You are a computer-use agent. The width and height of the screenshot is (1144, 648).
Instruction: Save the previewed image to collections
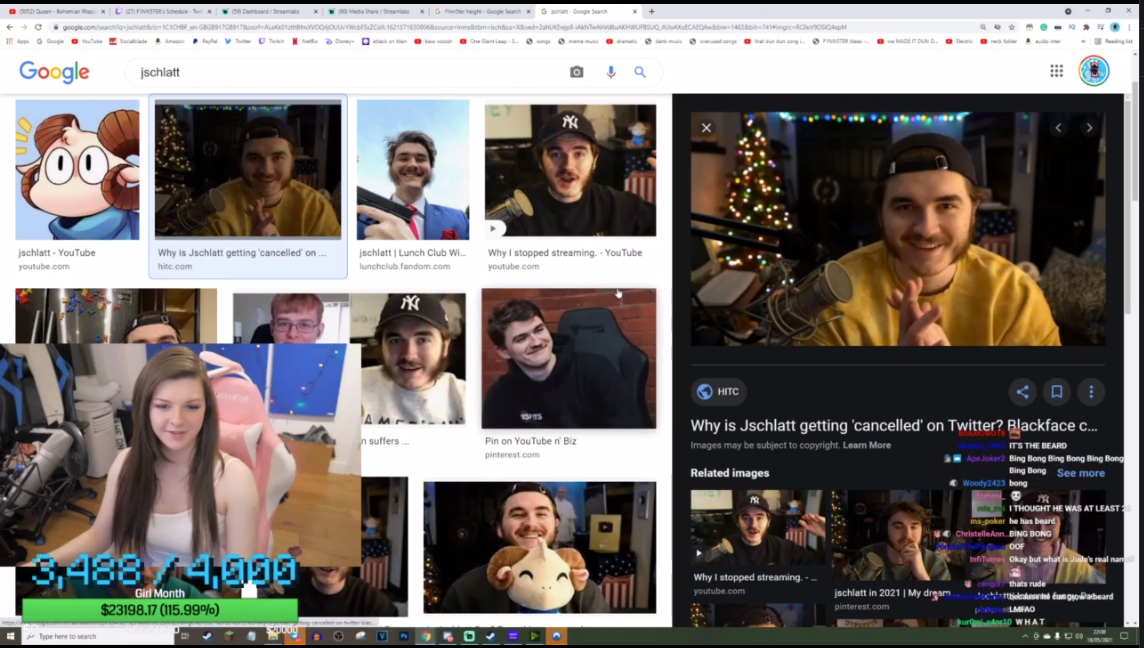coord(1056,392)
